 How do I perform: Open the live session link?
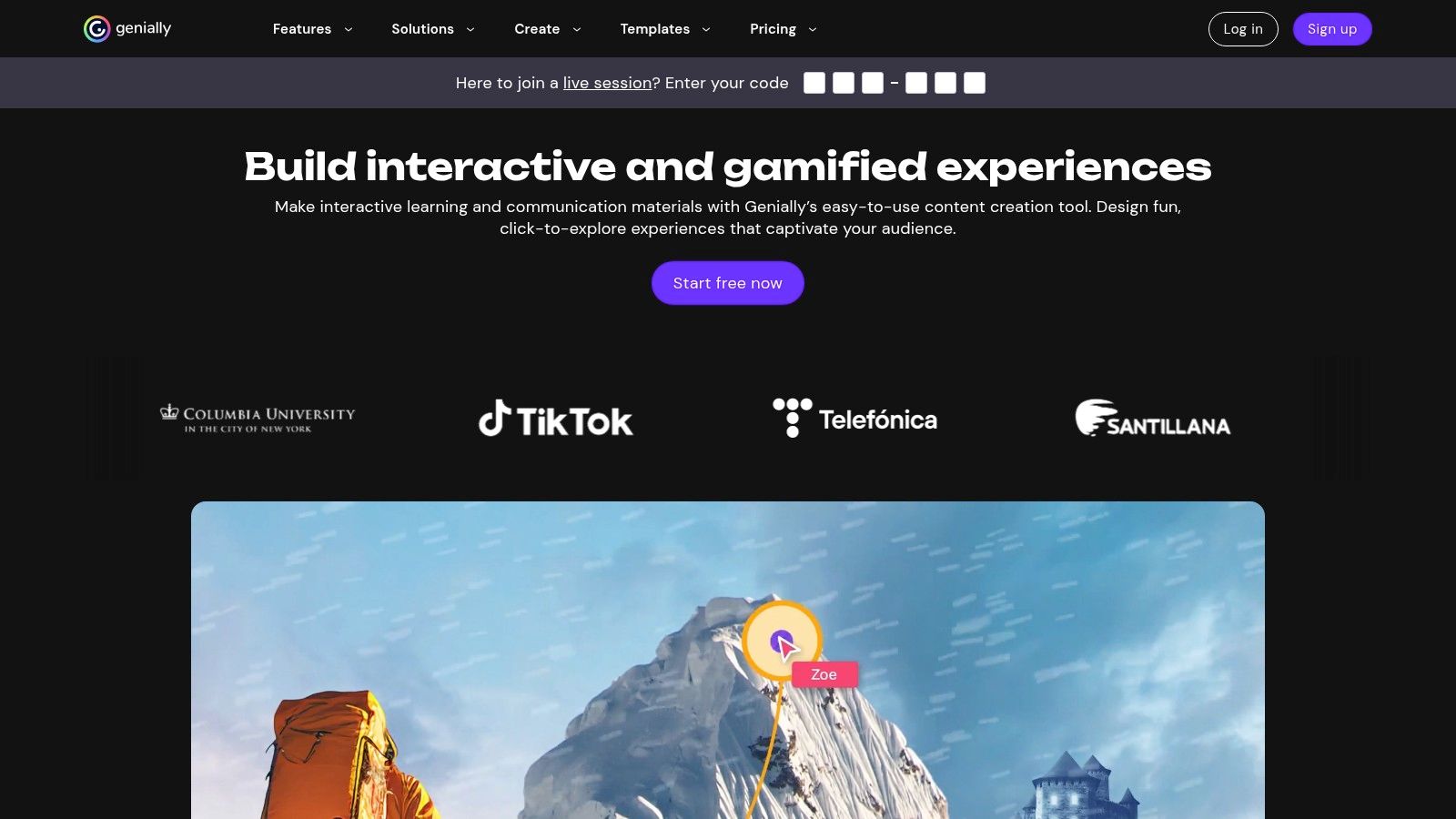pos(607,83)
